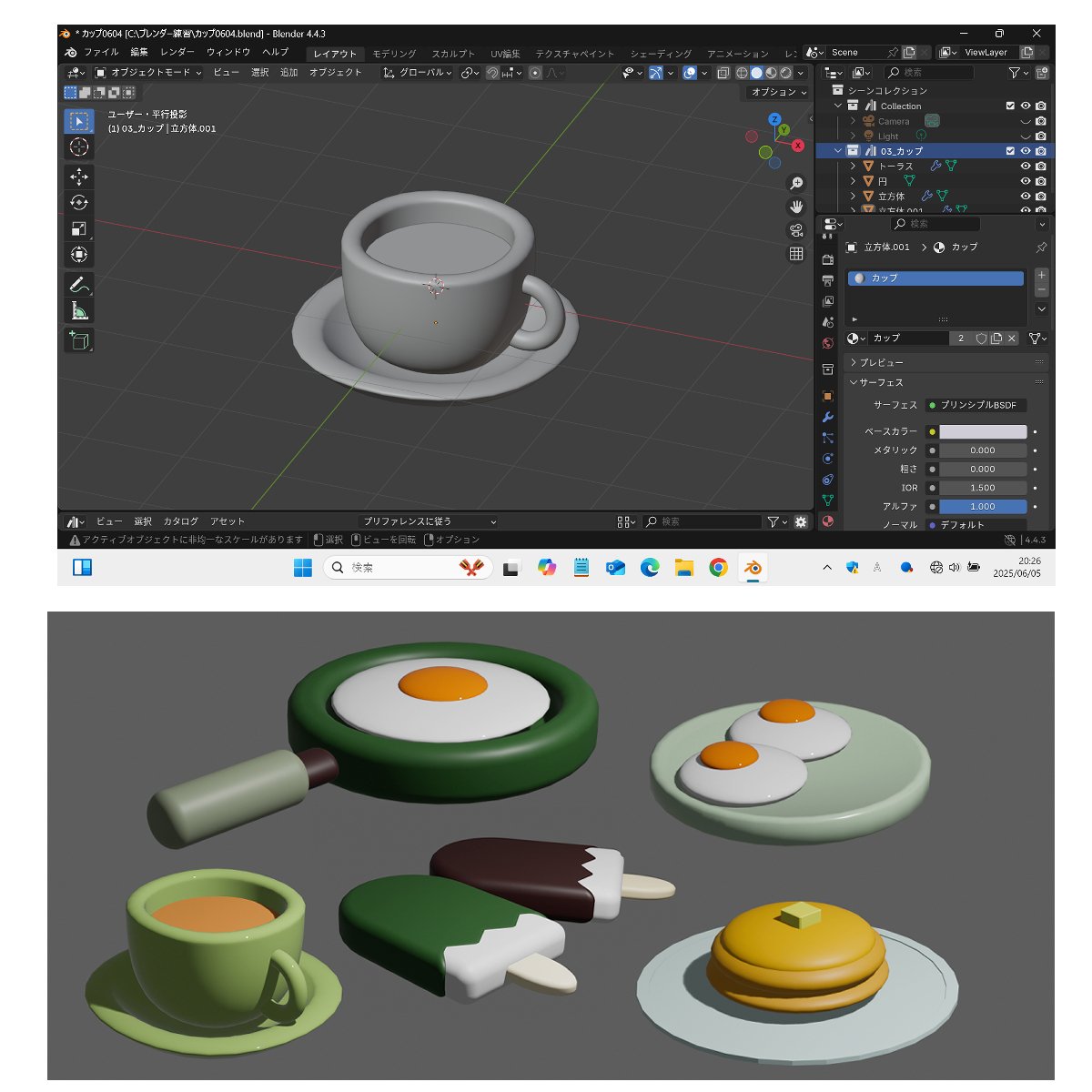Image resolution: width=1092 pixels, height=1092 pixels.
Task: Open the モデリング workspace tab
Action: click(x=394, y=54)
